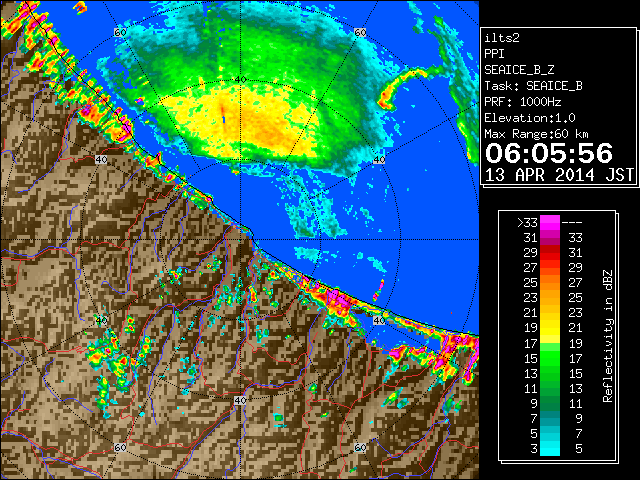Pick the dark green 11–13 dBZ swatch
The image size is (640, 480).
pos(550,388)
